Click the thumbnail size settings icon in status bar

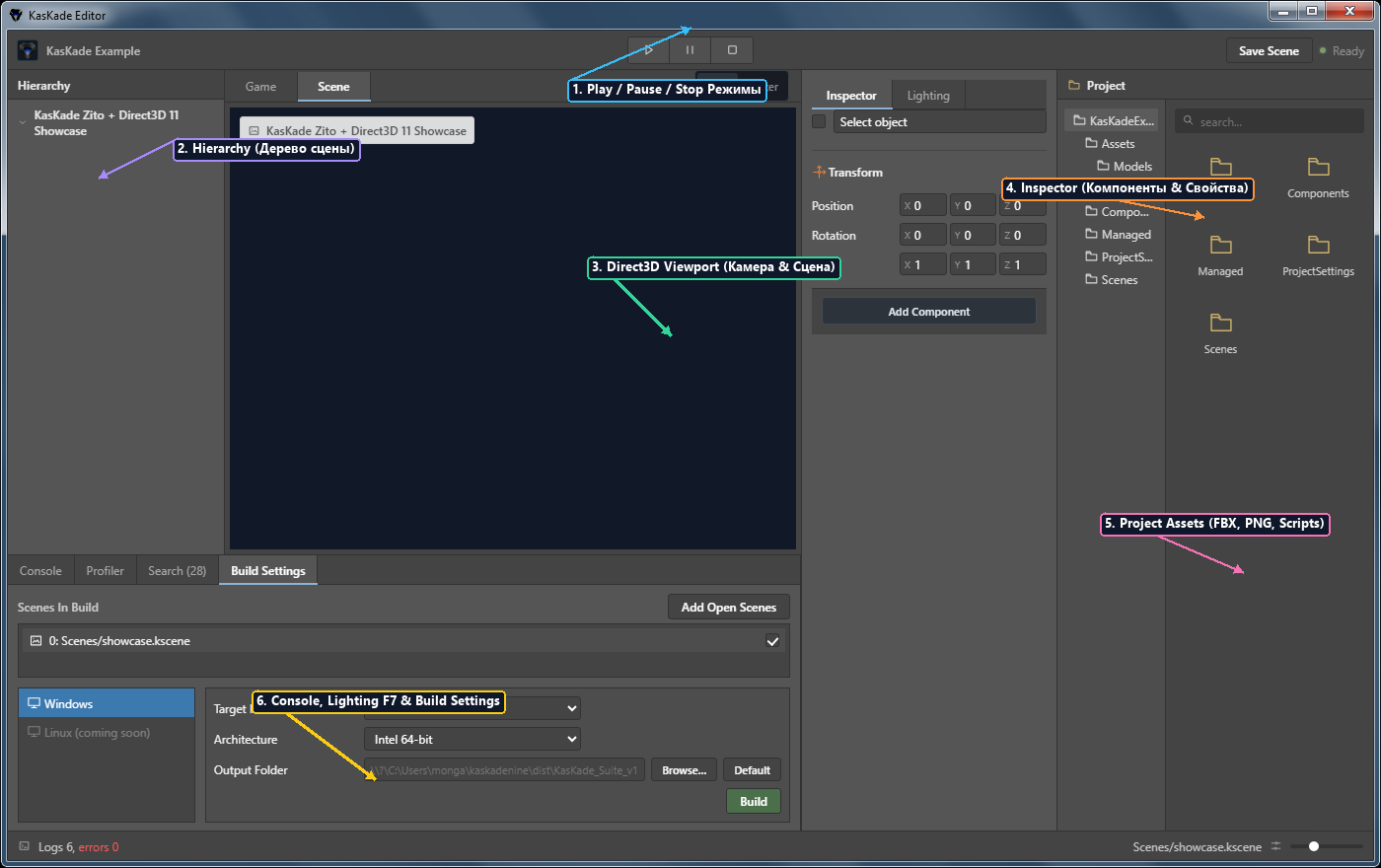click(x=1275, y=846)
